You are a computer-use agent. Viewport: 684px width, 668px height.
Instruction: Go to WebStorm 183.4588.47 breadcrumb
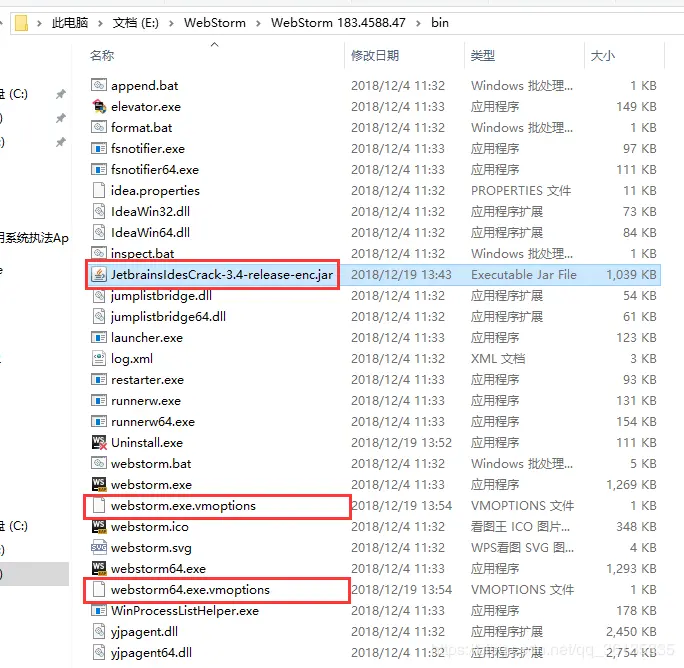(338, 23)
